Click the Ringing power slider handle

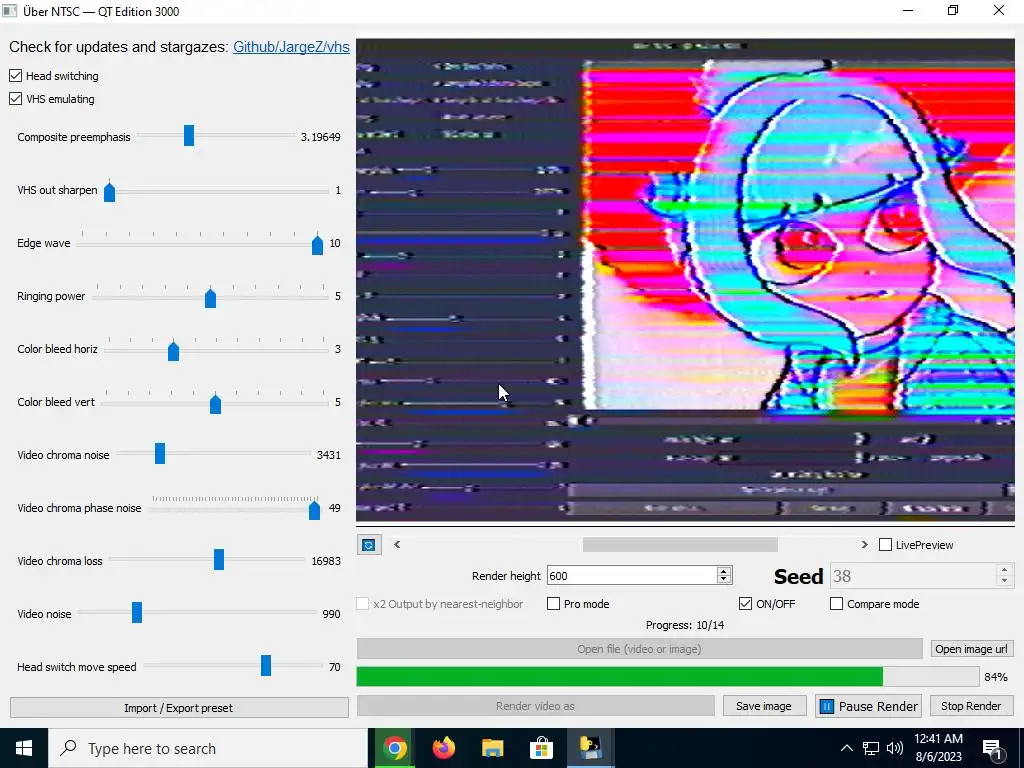pos(210,296)
